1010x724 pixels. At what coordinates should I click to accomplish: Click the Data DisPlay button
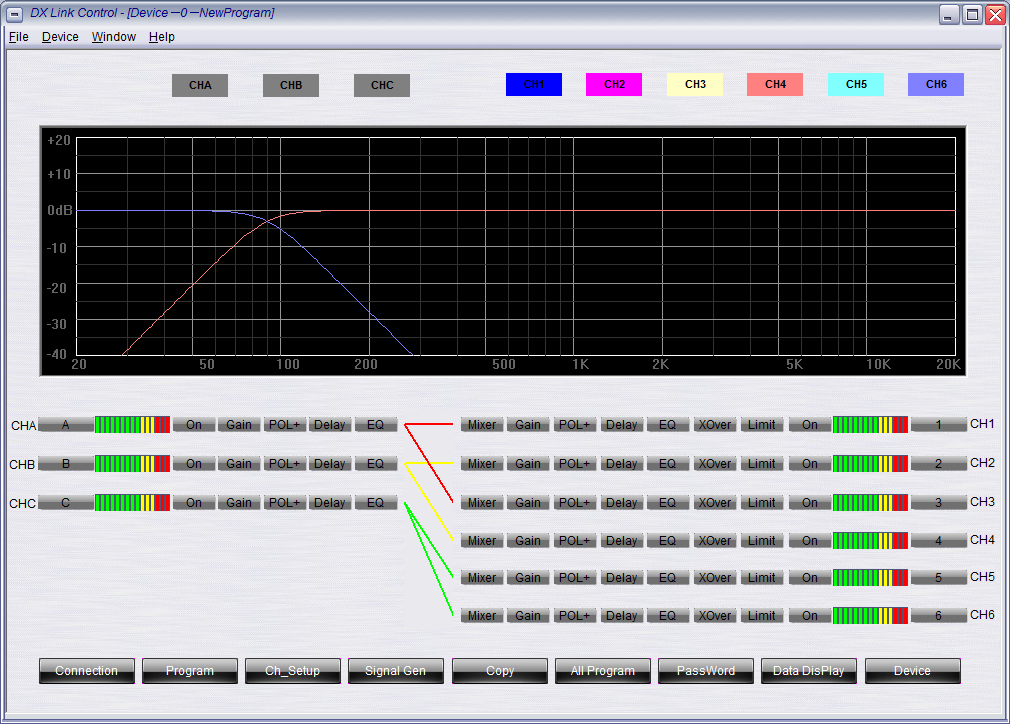808,671
